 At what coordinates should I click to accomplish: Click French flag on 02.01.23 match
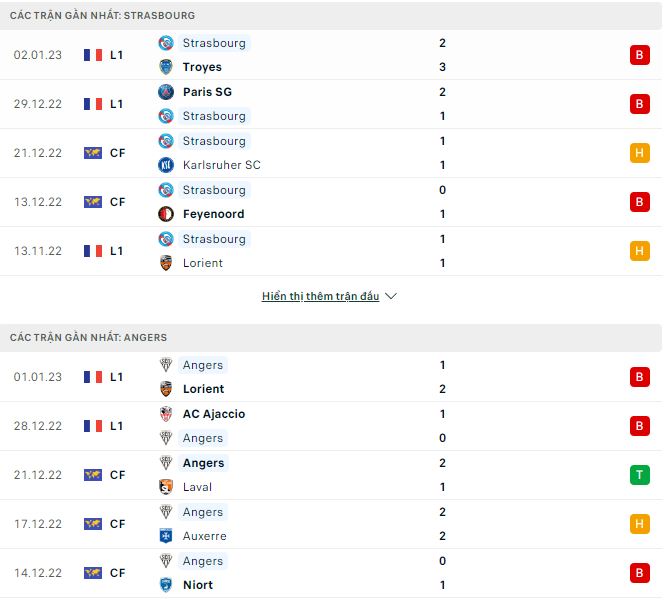tap(93, 55)
